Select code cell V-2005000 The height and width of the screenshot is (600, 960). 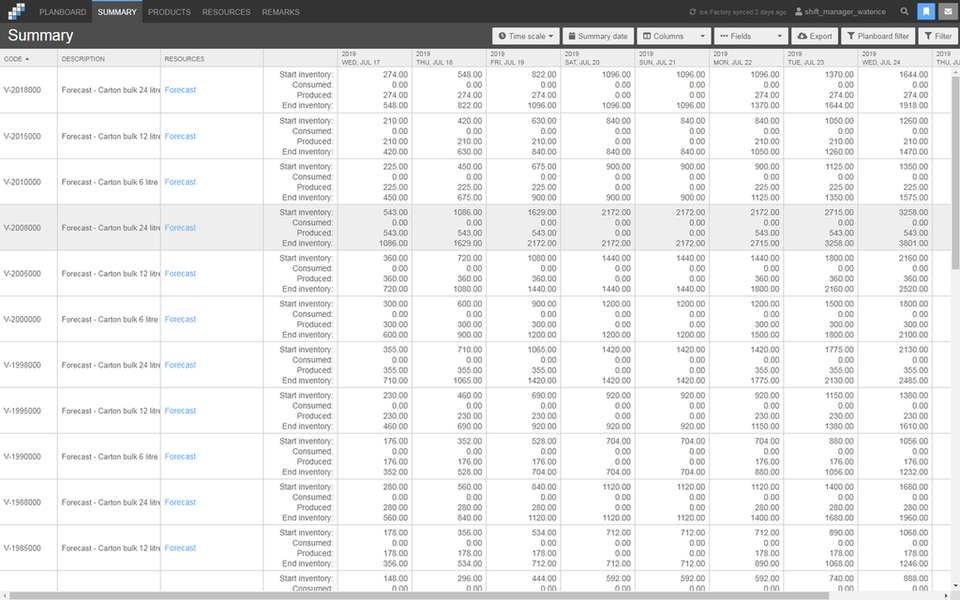coord(28,274)
